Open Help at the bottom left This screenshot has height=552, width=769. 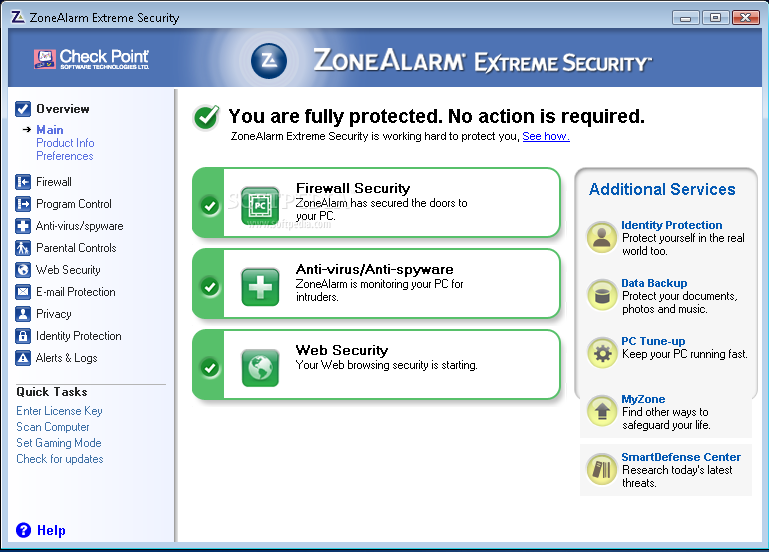(x=50, y=530)
